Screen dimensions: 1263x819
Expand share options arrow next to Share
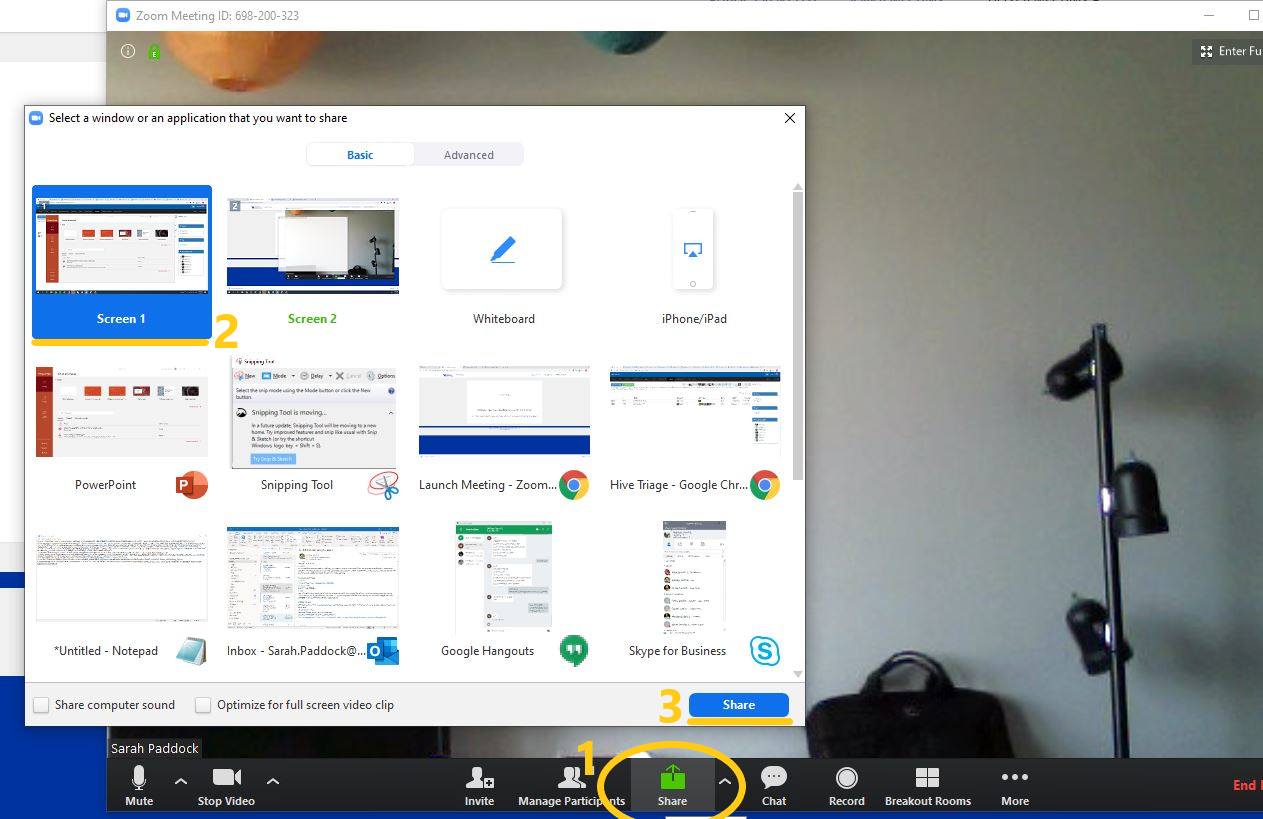[726, 781]
